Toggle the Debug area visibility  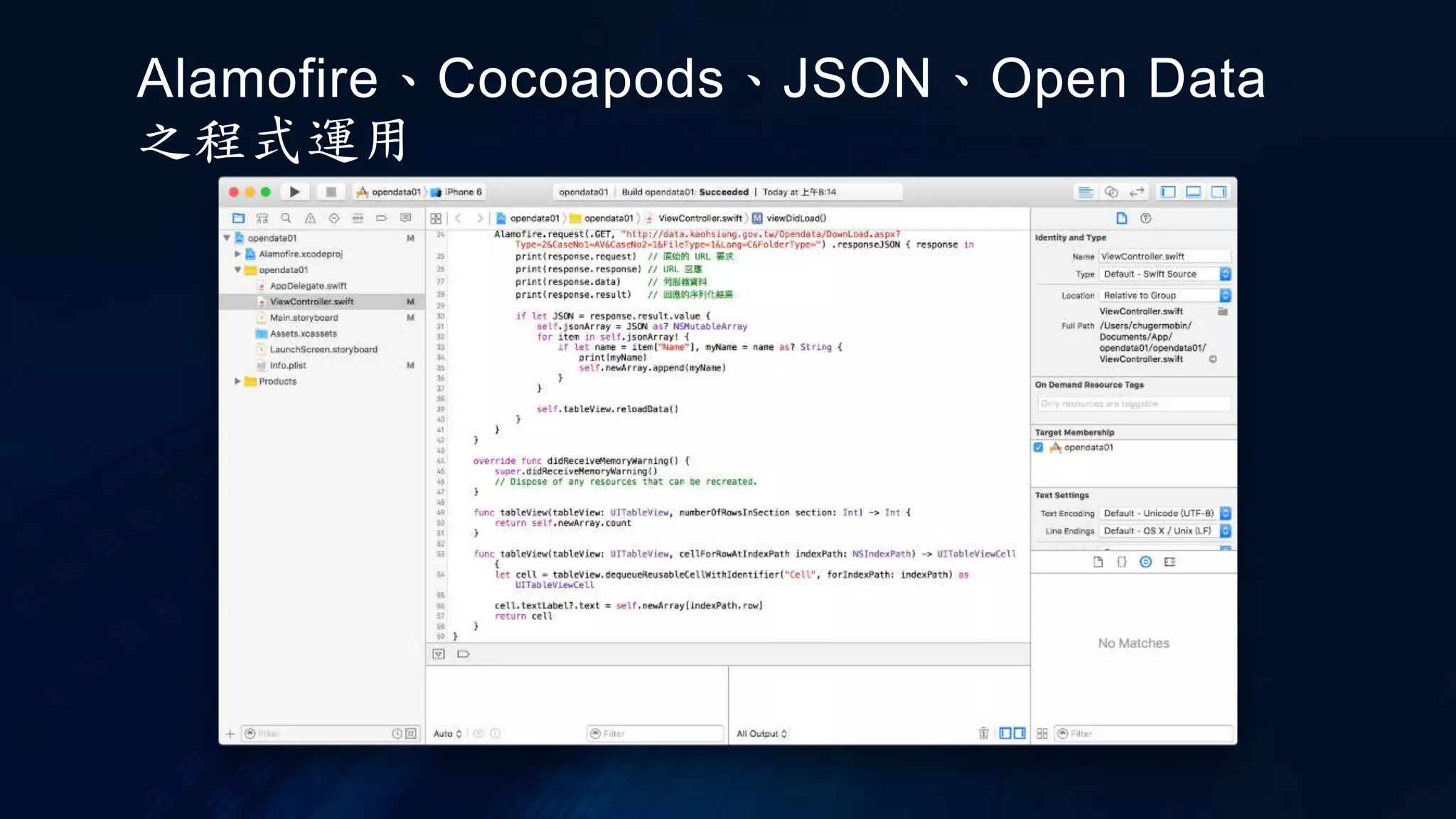coord(1194,192)
